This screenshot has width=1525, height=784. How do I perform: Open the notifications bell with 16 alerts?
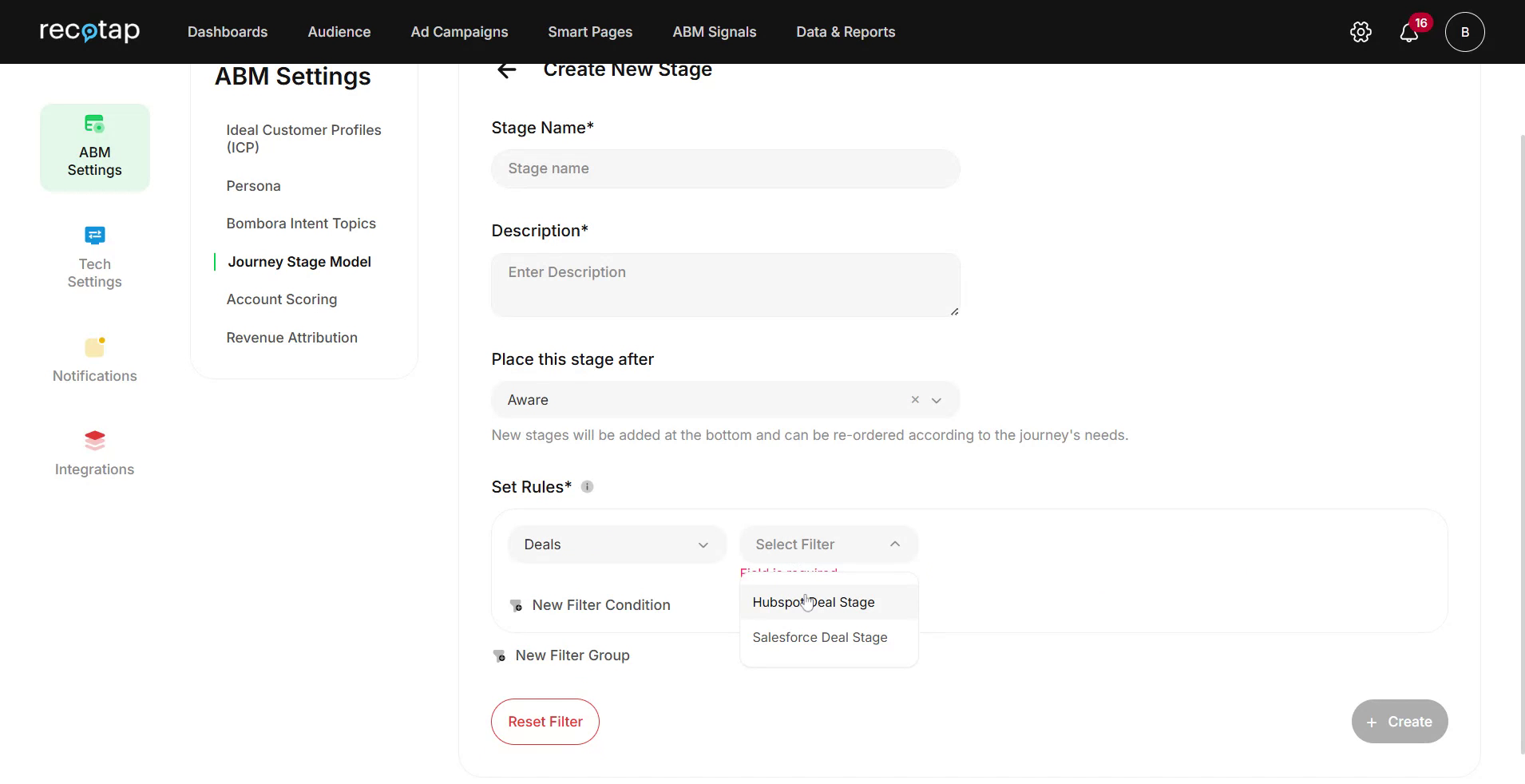pyautogui.click(x=1409, y=32)
